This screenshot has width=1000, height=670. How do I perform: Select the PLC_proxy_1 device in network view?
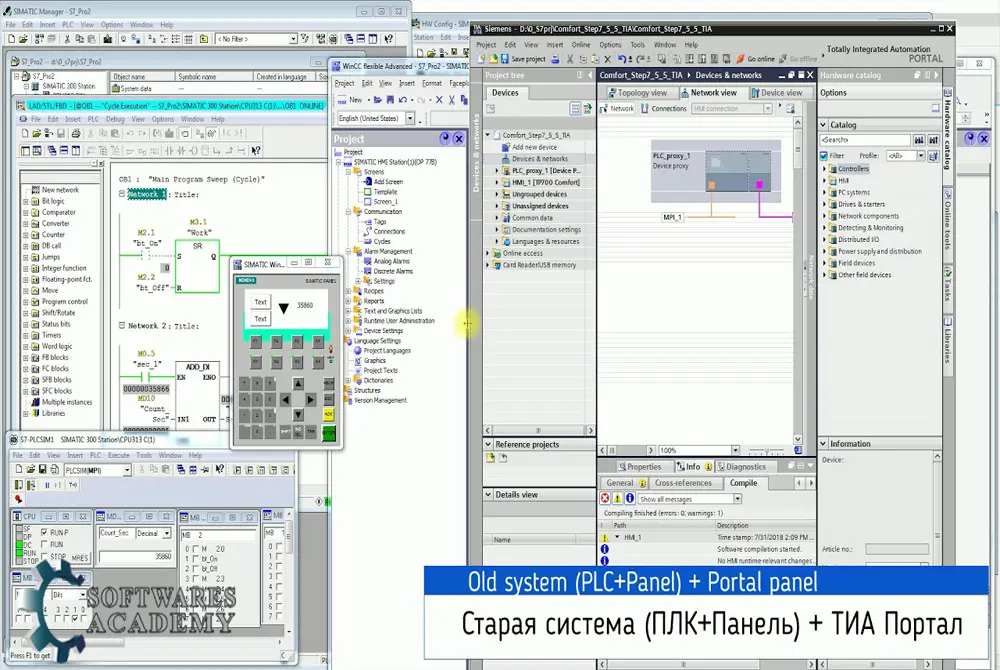pos(716,171)
